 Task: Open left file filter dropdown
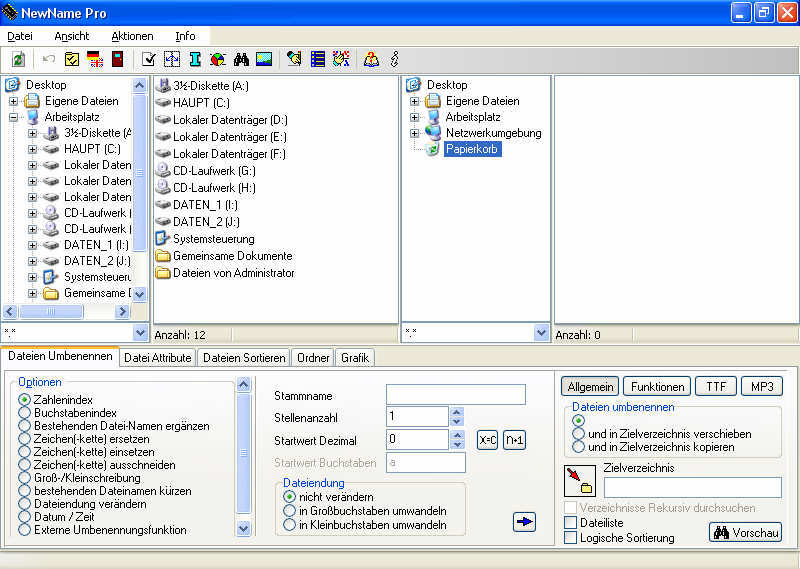pyautogui.click(x=140, y=333)
